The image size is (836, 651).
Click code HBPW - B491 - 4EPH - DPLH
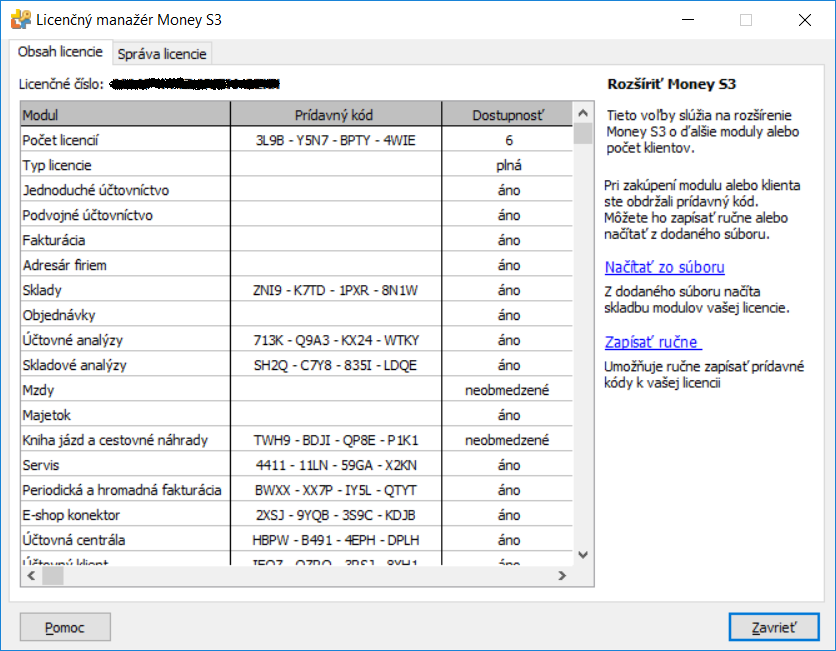point(335,540)
